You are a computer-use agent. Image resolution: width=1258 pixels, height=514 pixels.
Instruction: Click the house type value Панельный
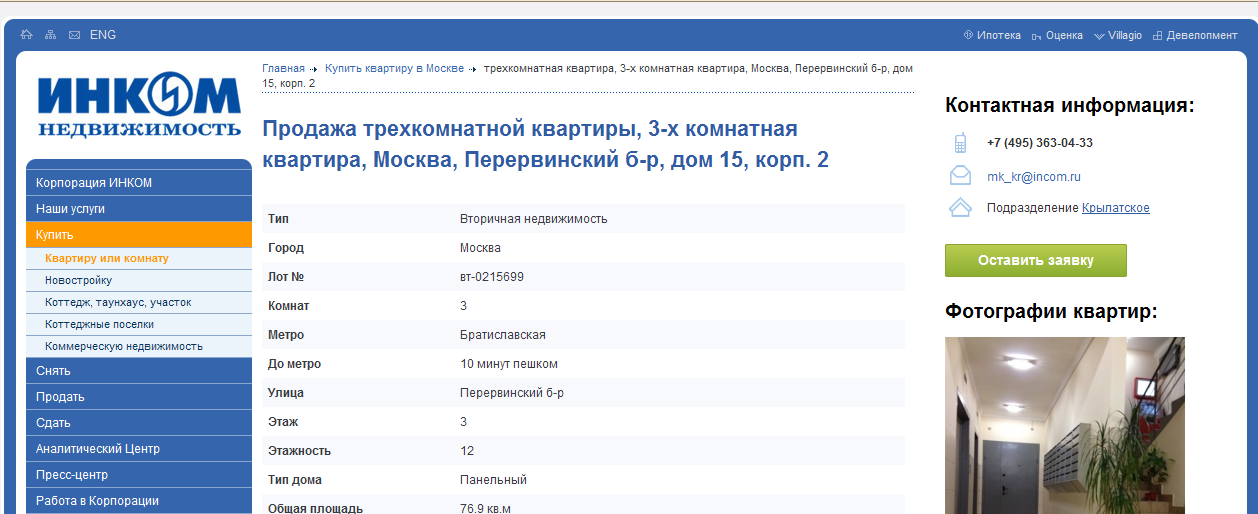pos(493,480)
